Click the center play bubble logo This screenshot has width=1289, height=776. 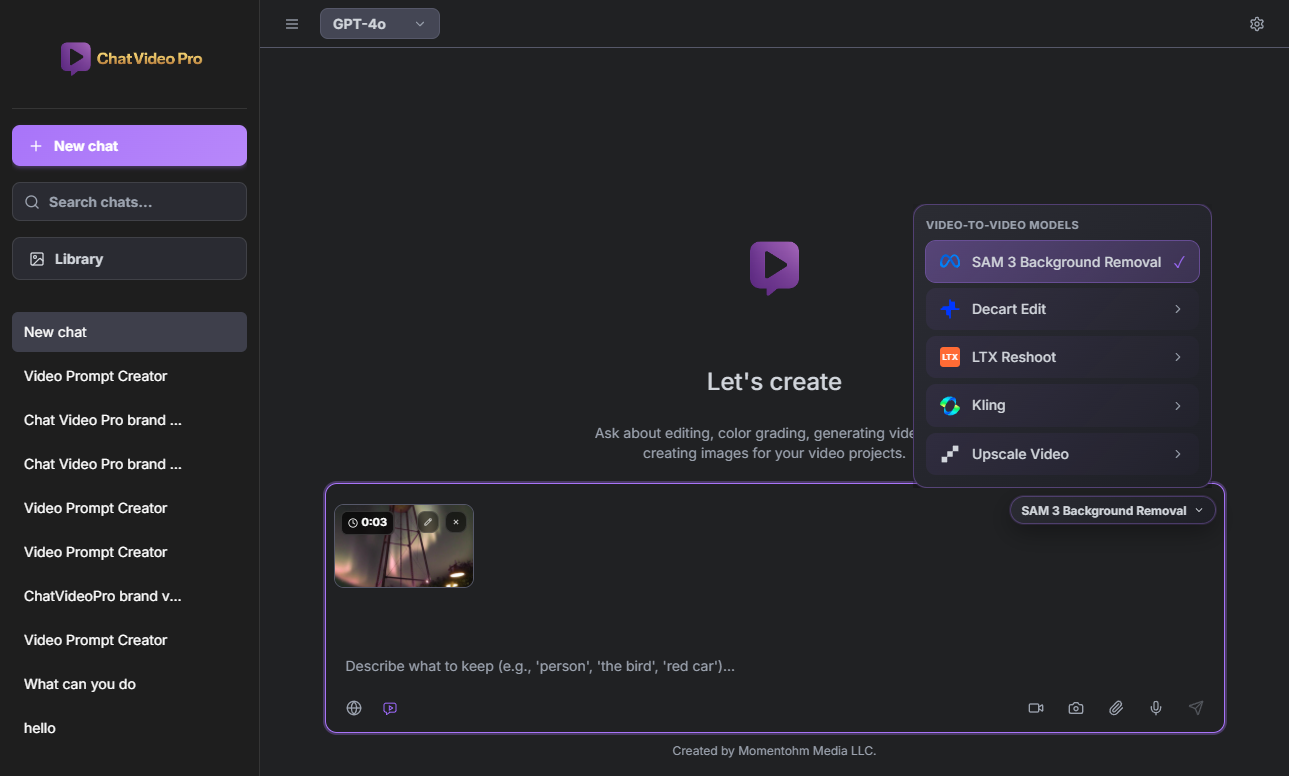coord(775,268)
